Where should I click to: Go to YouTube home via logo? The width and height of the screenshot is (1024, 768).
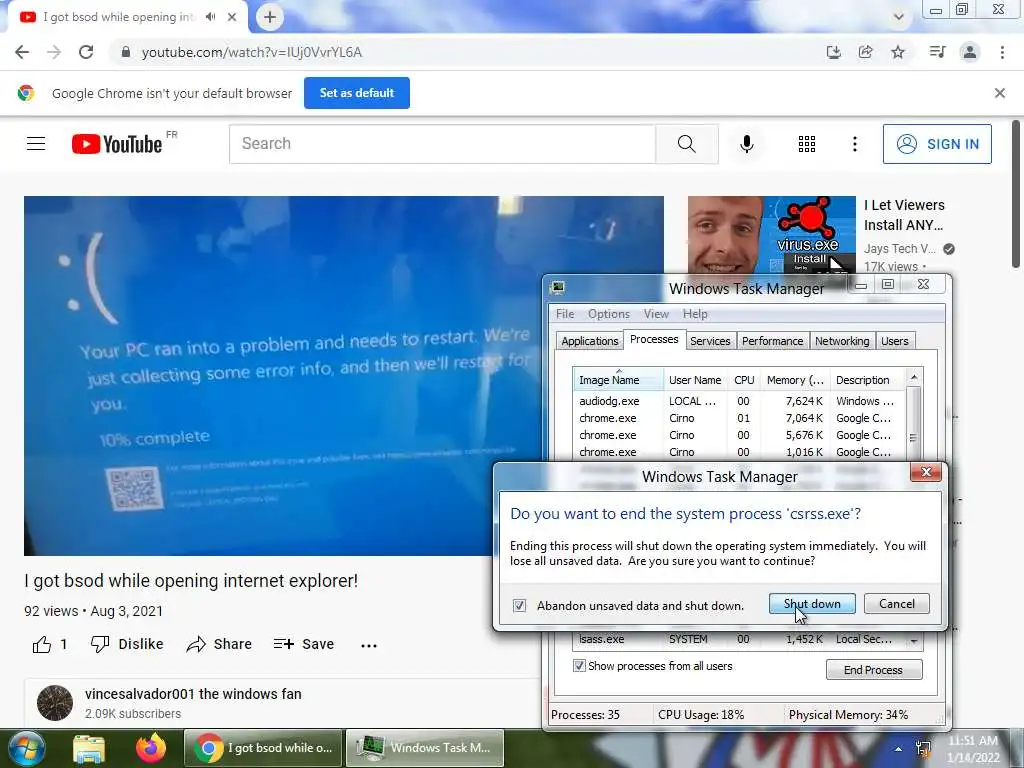[x=117, y=144]
